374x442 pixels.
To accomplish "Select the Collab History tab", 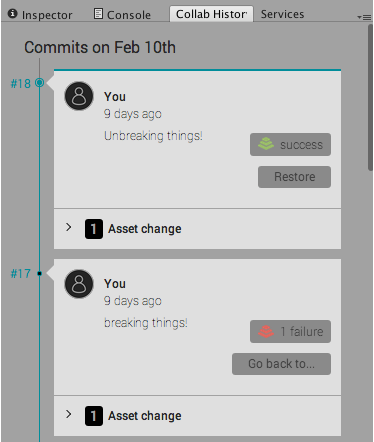I will coord(211,14).
